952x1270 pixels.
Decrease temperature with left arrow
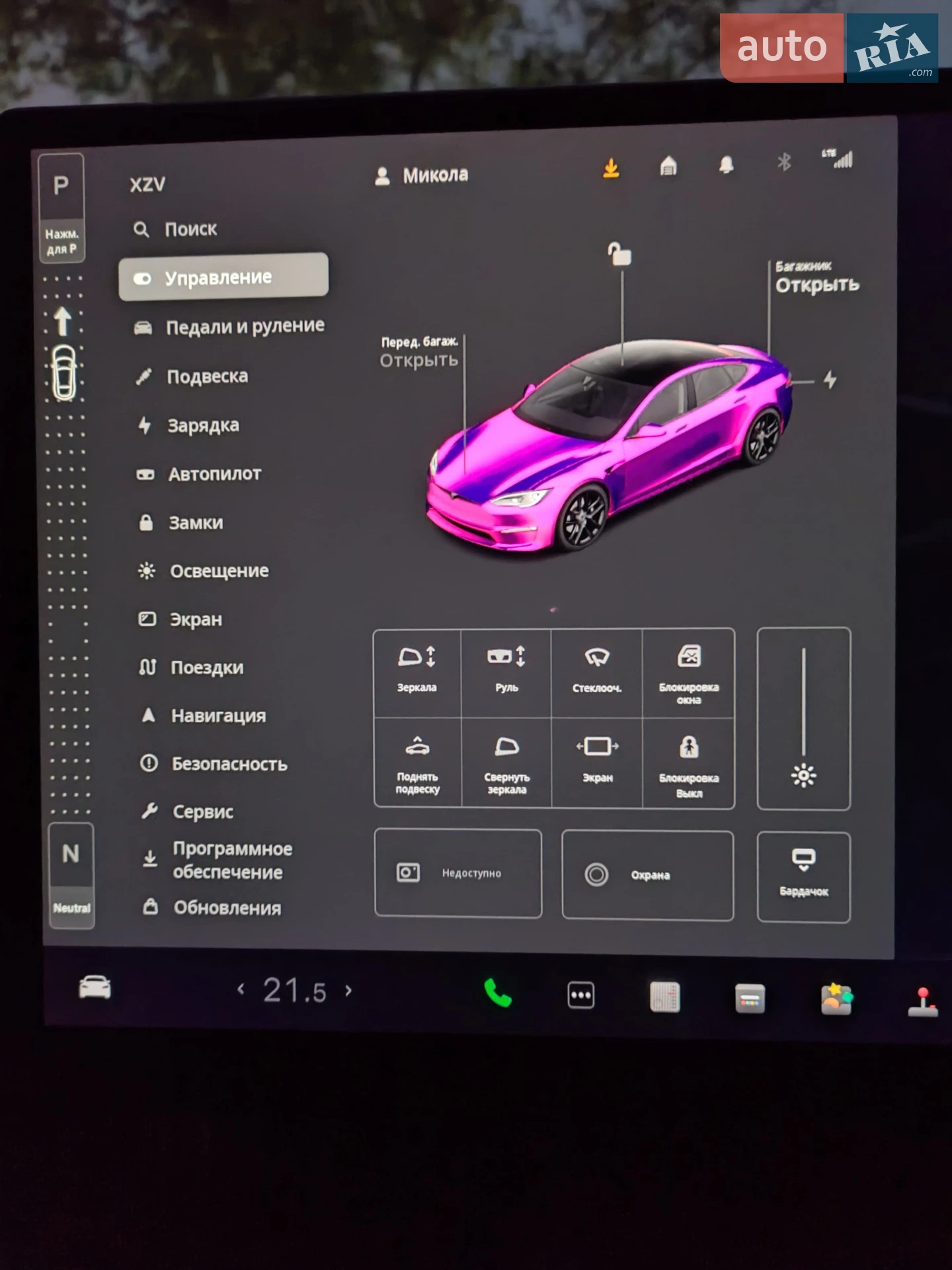pyautogui.click(x=241, y=989)
